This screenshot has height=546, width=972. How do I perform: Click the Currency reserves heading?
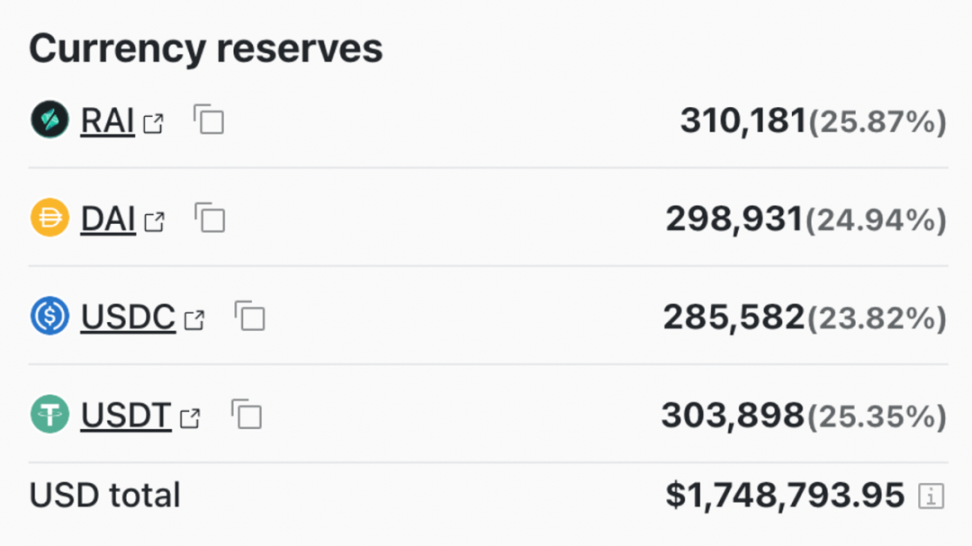206,48
